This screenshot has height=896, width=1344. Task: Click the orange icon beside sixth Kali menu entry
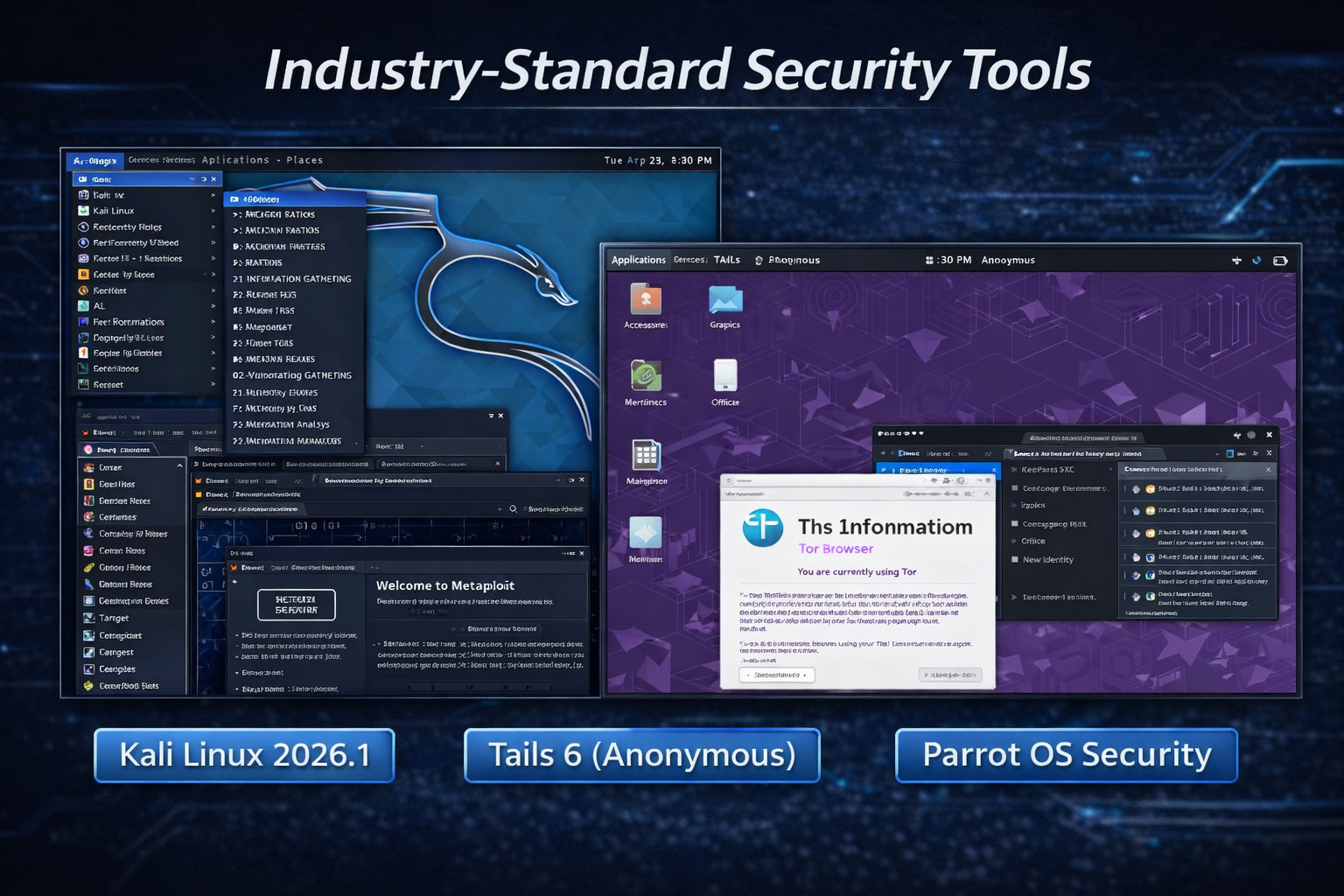(x=84, y=275)
